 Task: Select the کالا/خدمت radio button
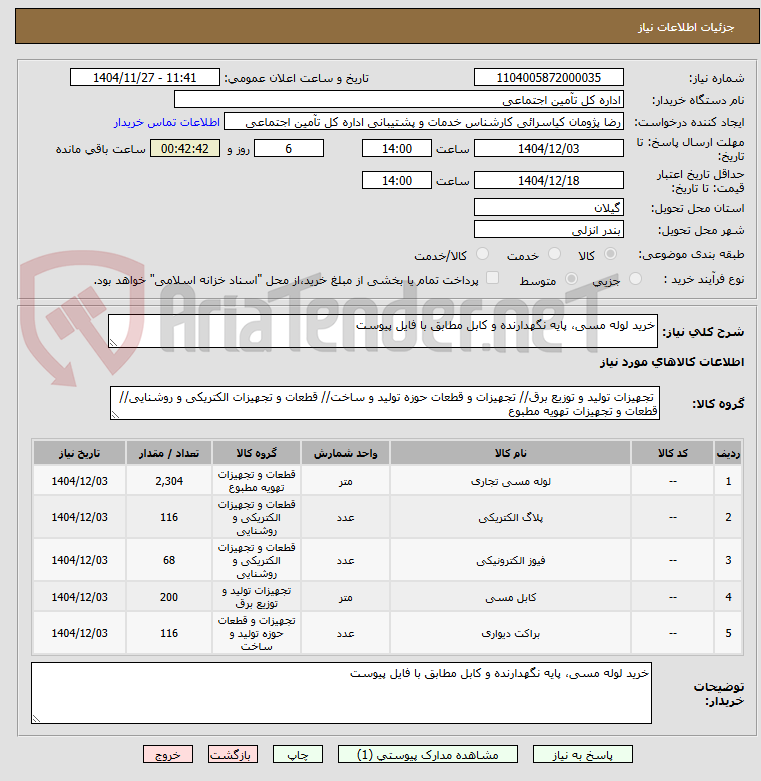pyautogui.click(x=482, y=254)
